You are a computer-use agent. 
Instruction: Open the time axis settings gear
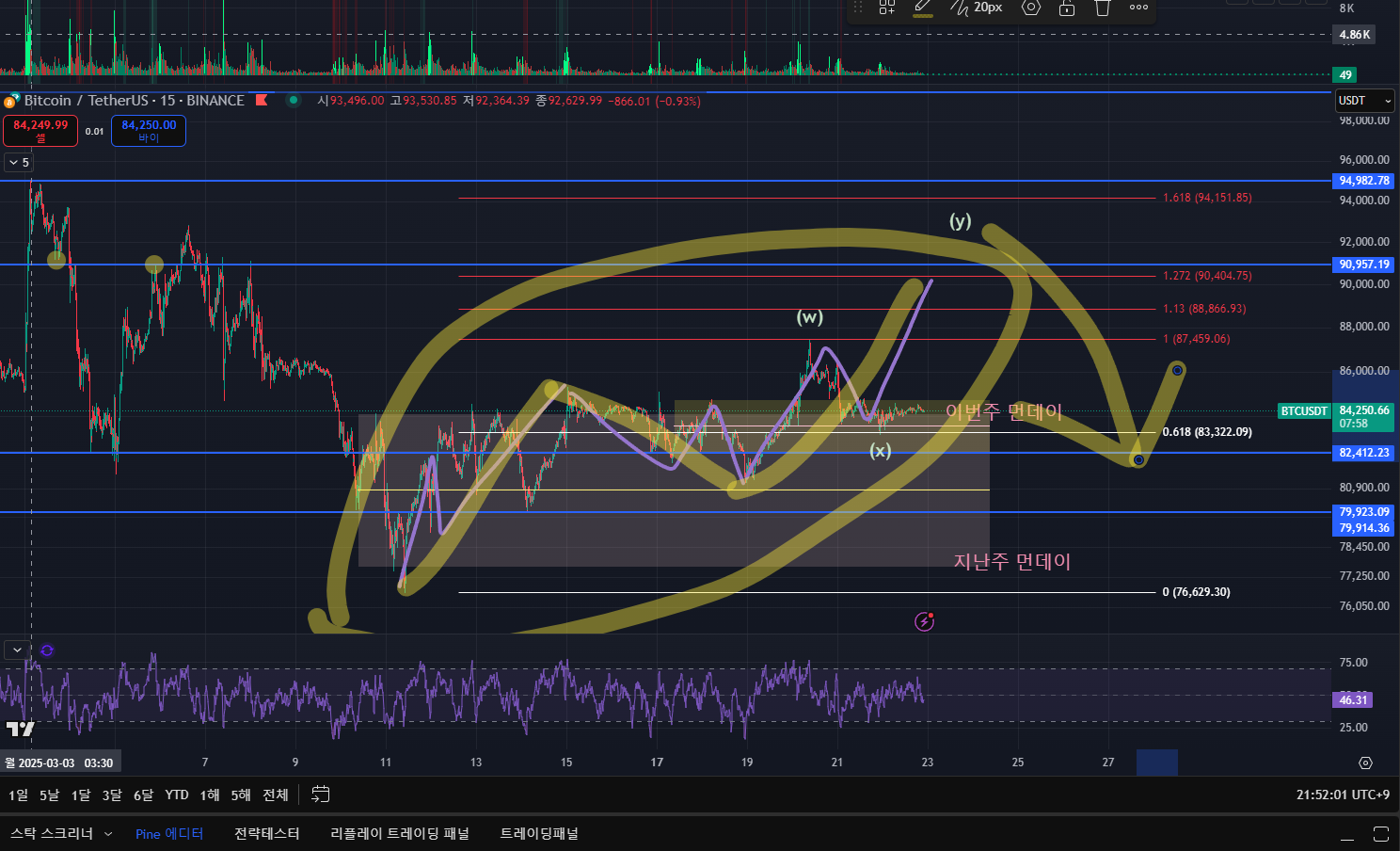[1365, 763]
